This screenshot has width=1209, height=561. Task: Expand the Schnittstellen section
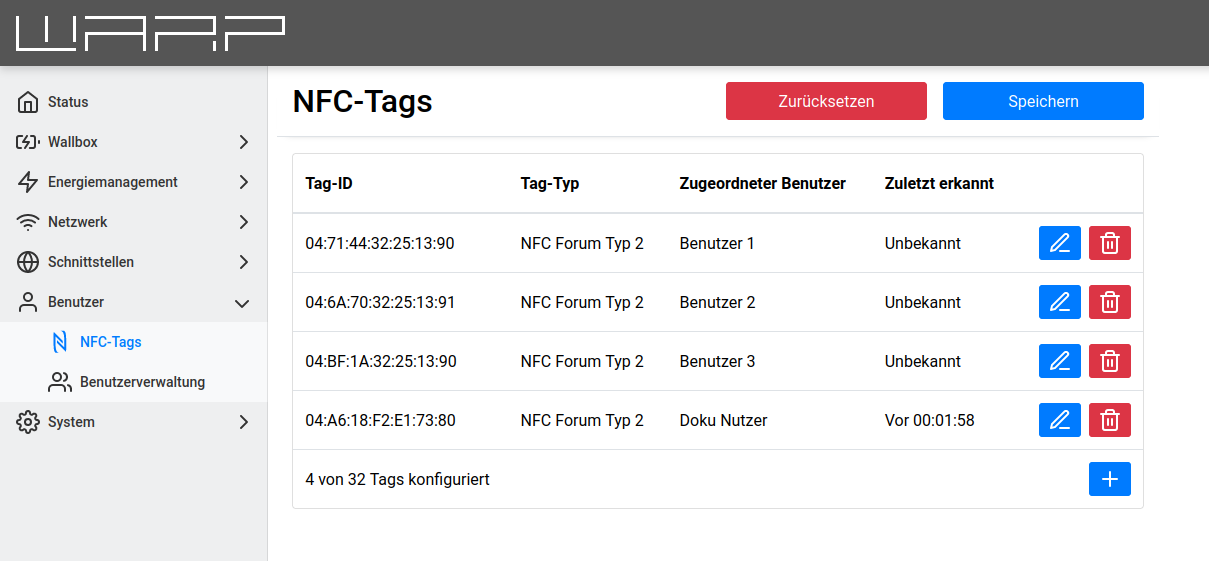click(x=133, y=262)
